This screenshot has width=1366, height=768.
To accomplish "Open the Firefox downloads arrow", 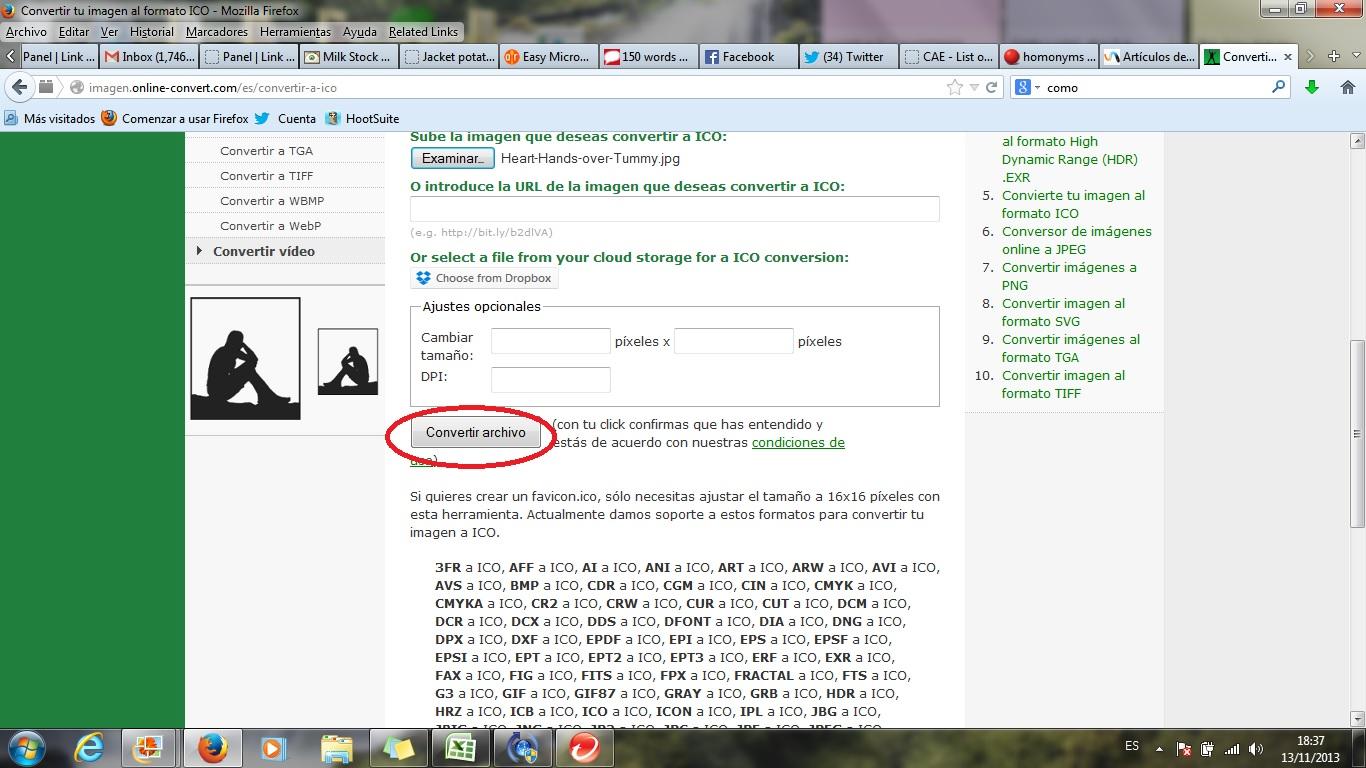I will (1312, 88).
